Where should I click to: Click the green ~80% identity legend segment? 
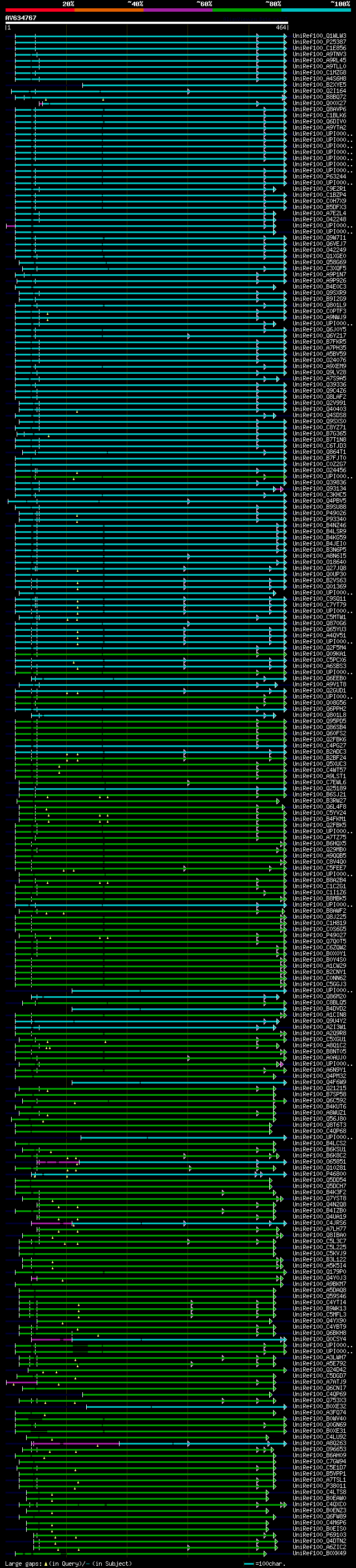(x=247, y=11)
